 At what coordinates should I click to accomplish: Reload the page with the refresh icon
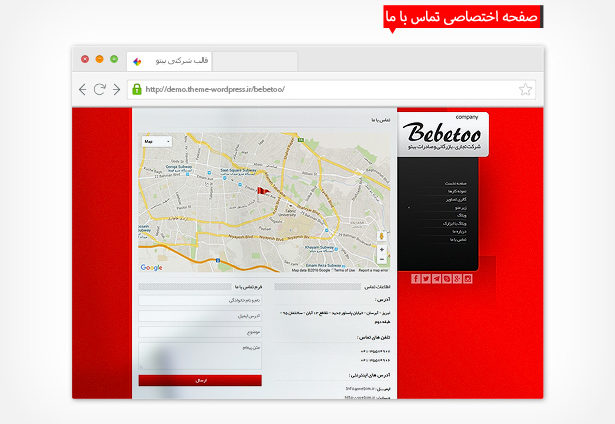(100, 89)
